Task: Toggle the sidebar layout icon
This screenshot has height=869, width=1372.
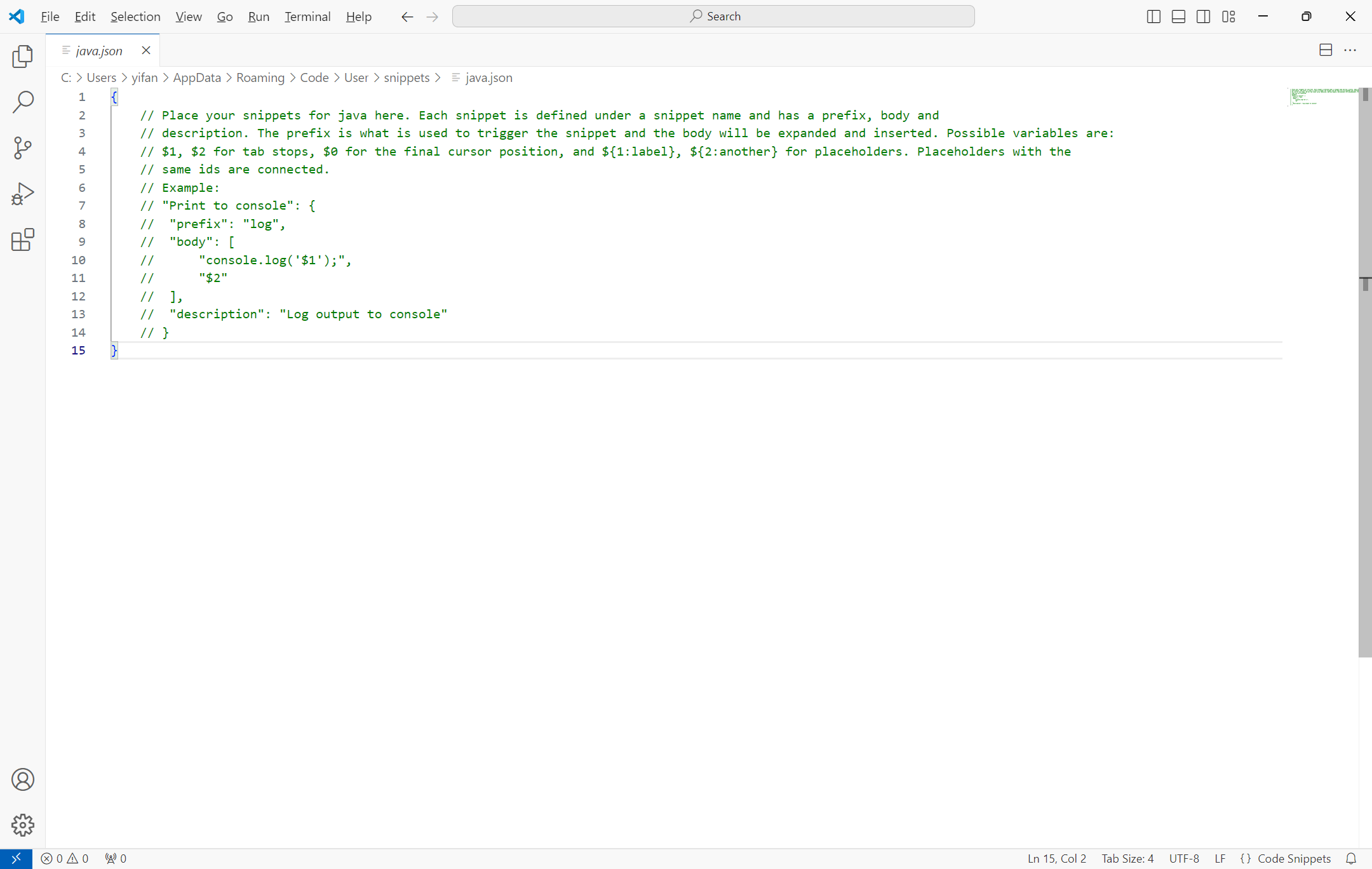Action: [1155, 16]
